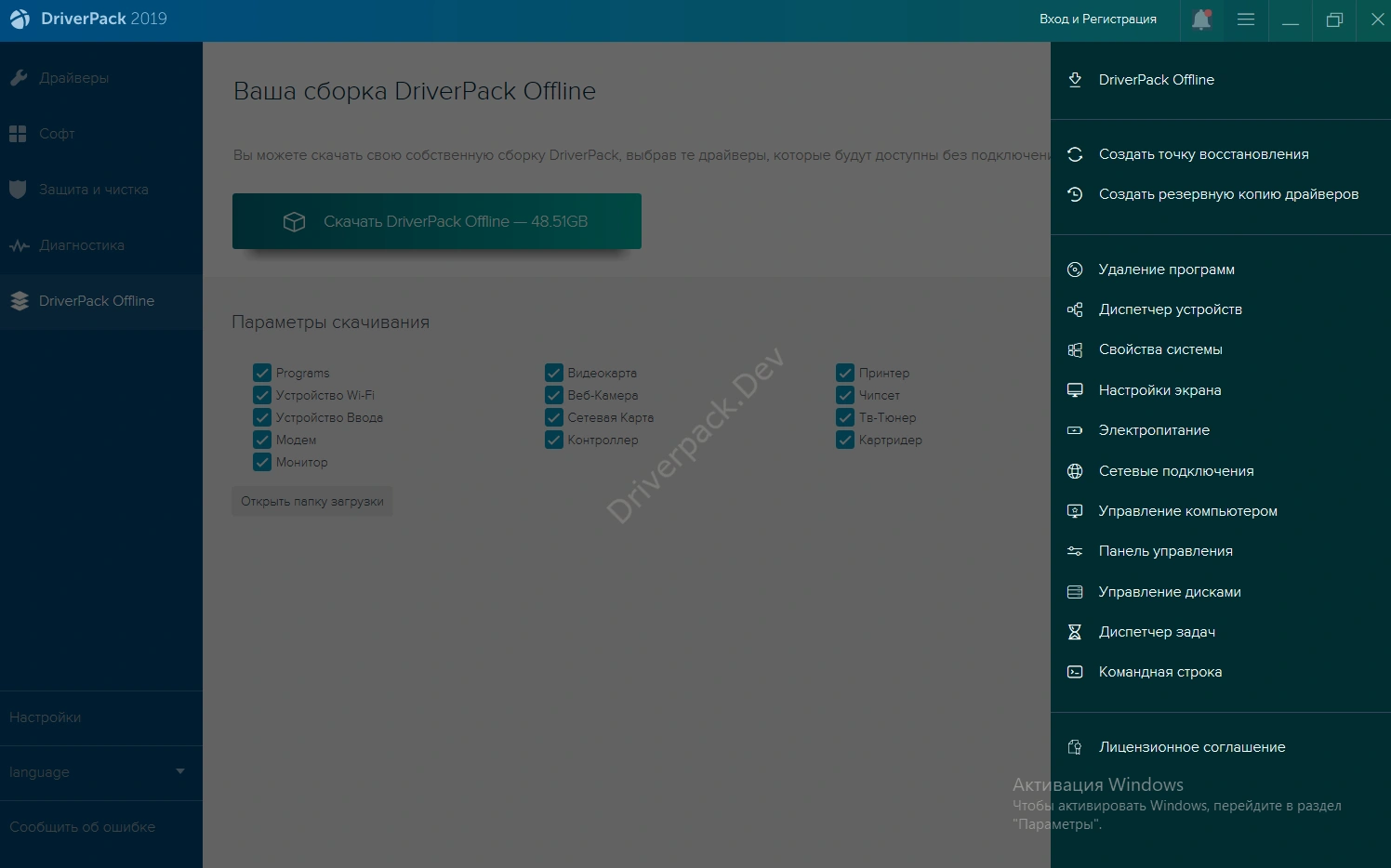
Task: Click the grid icon beside Софт
Action: pos(18,134)
